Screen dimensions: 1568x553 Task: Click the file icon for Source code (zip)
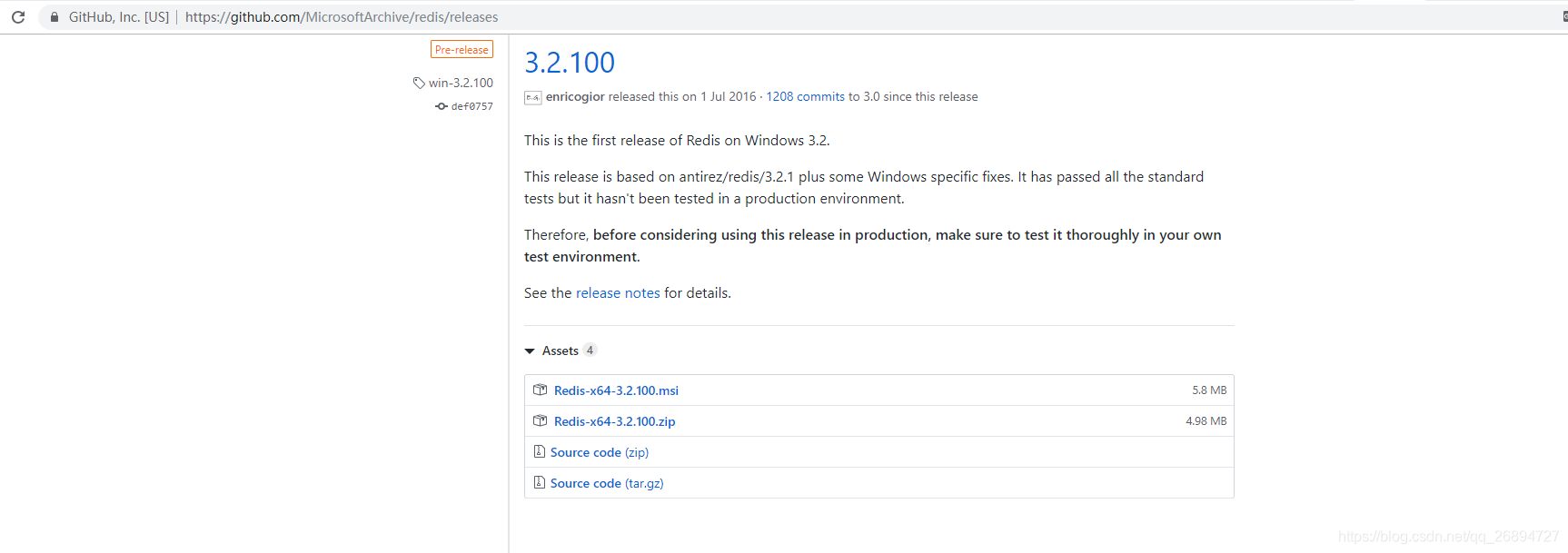coord(540,452)
